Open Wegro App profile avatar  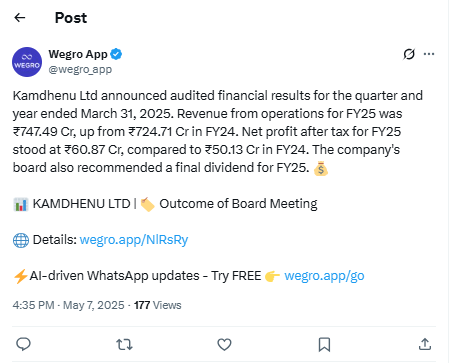[x=27, y=62]
